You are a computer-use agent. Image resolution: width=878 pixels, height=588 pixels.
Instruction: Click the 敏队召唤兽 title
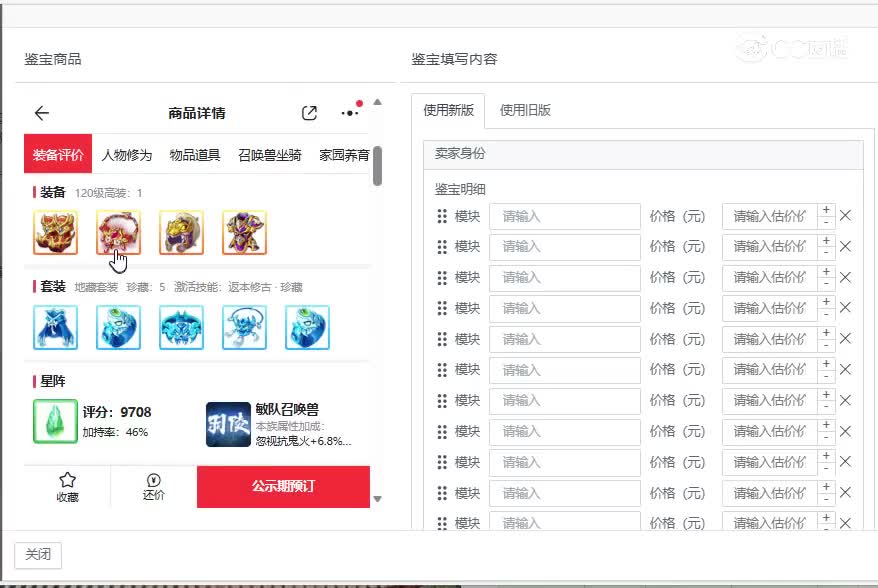point(287,409)
